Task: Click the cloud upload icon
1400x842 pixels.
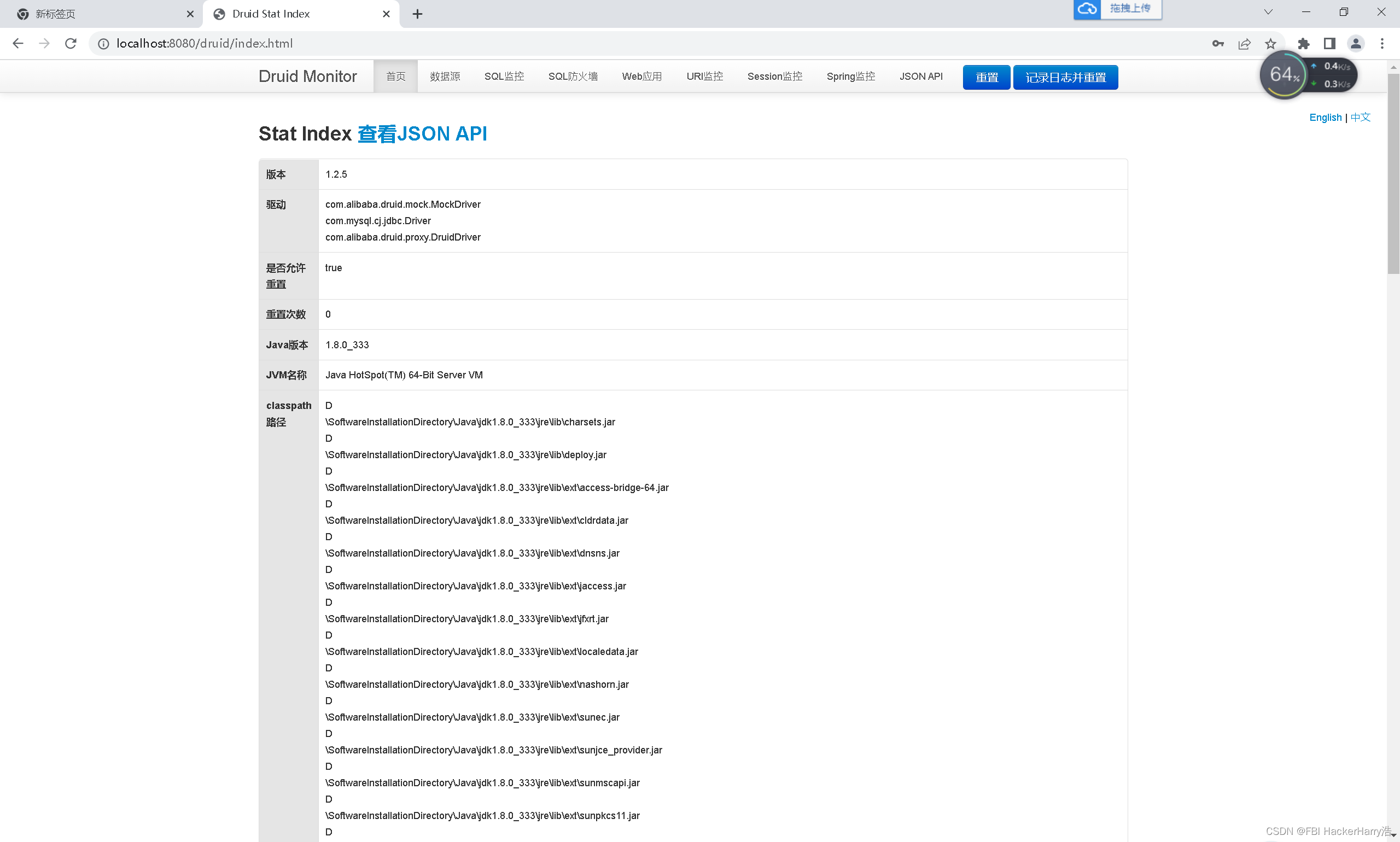Action: click(x=1087, y=9)
